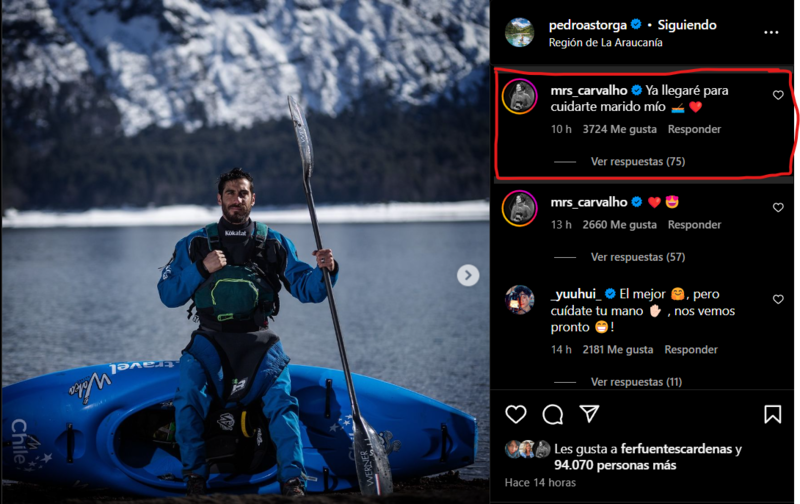
Task: Open _yuuhui_'s avatar in the comments
Action: [x=519, y=300]
